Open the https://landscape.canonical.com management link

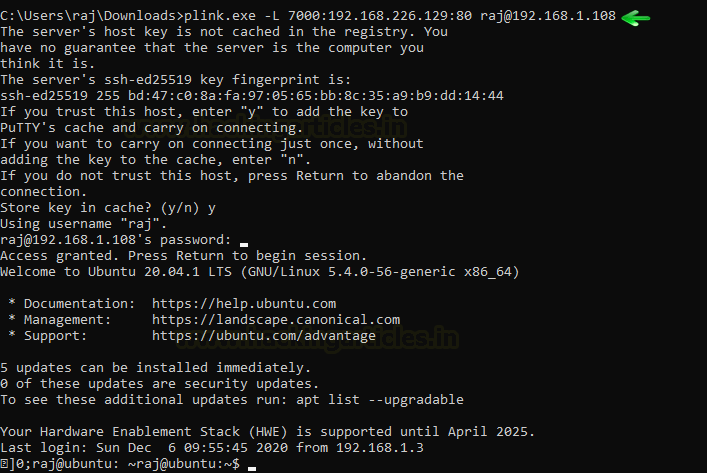[276, 320]
